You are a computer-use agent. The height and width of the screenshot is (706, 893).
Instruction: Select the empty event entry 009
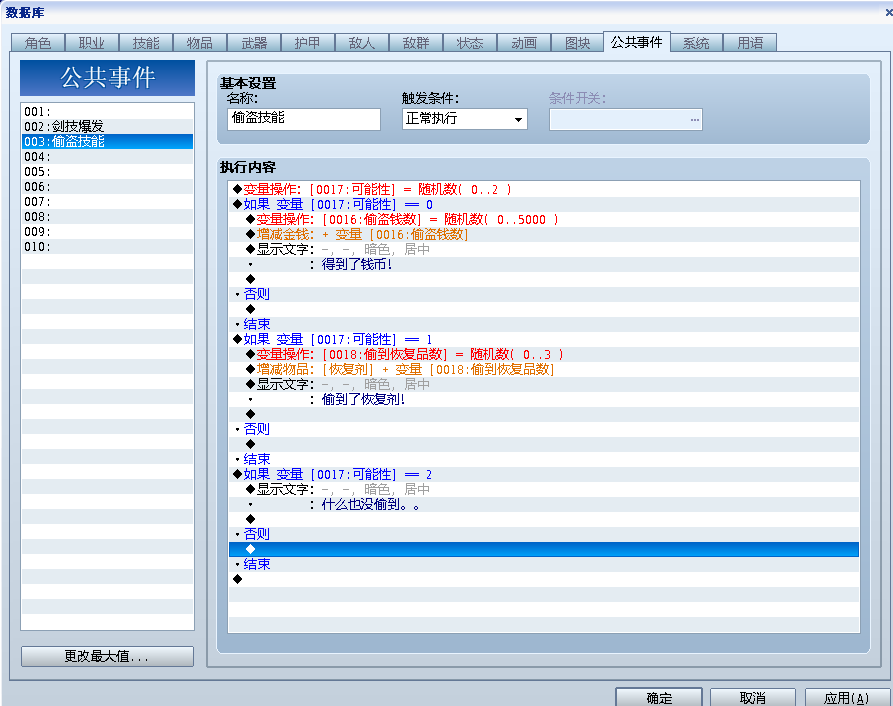[x=107, y=232]
